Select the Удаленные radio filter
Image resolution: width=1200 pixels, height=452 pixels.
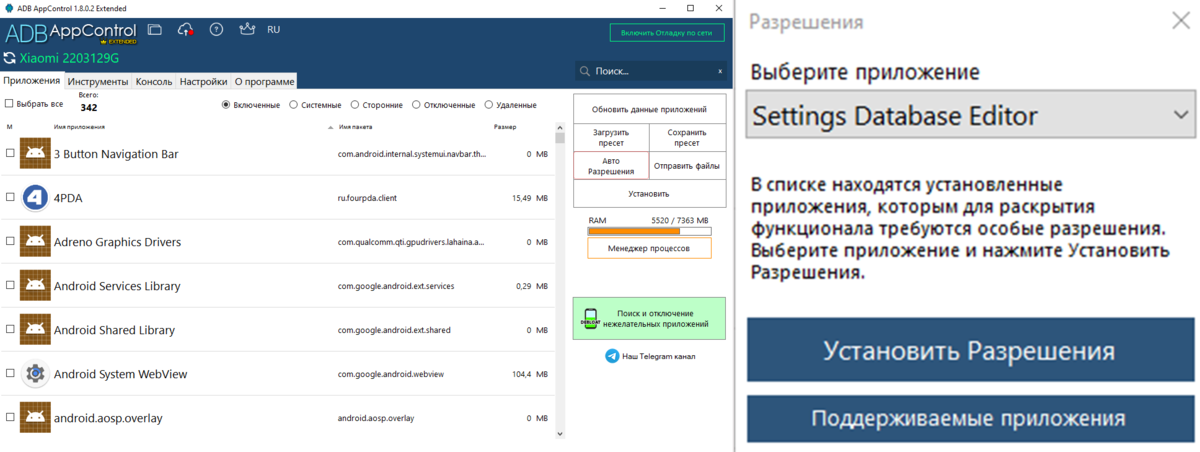point(488,105)
